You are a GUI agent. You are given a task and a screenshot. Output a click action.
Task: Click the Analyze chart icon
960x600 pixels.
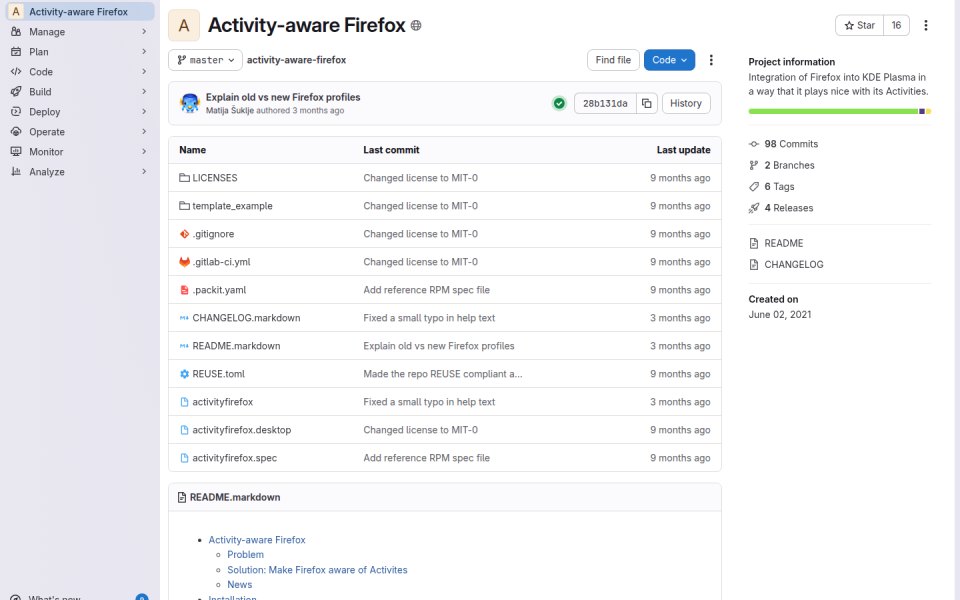click(16, 172)
